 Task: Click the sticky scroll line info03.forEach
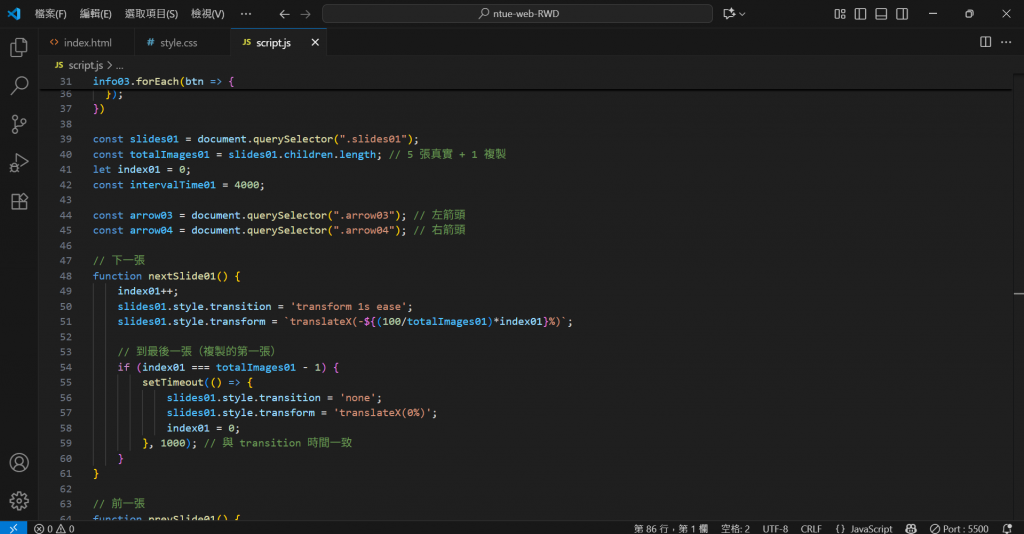coord(163,82)
